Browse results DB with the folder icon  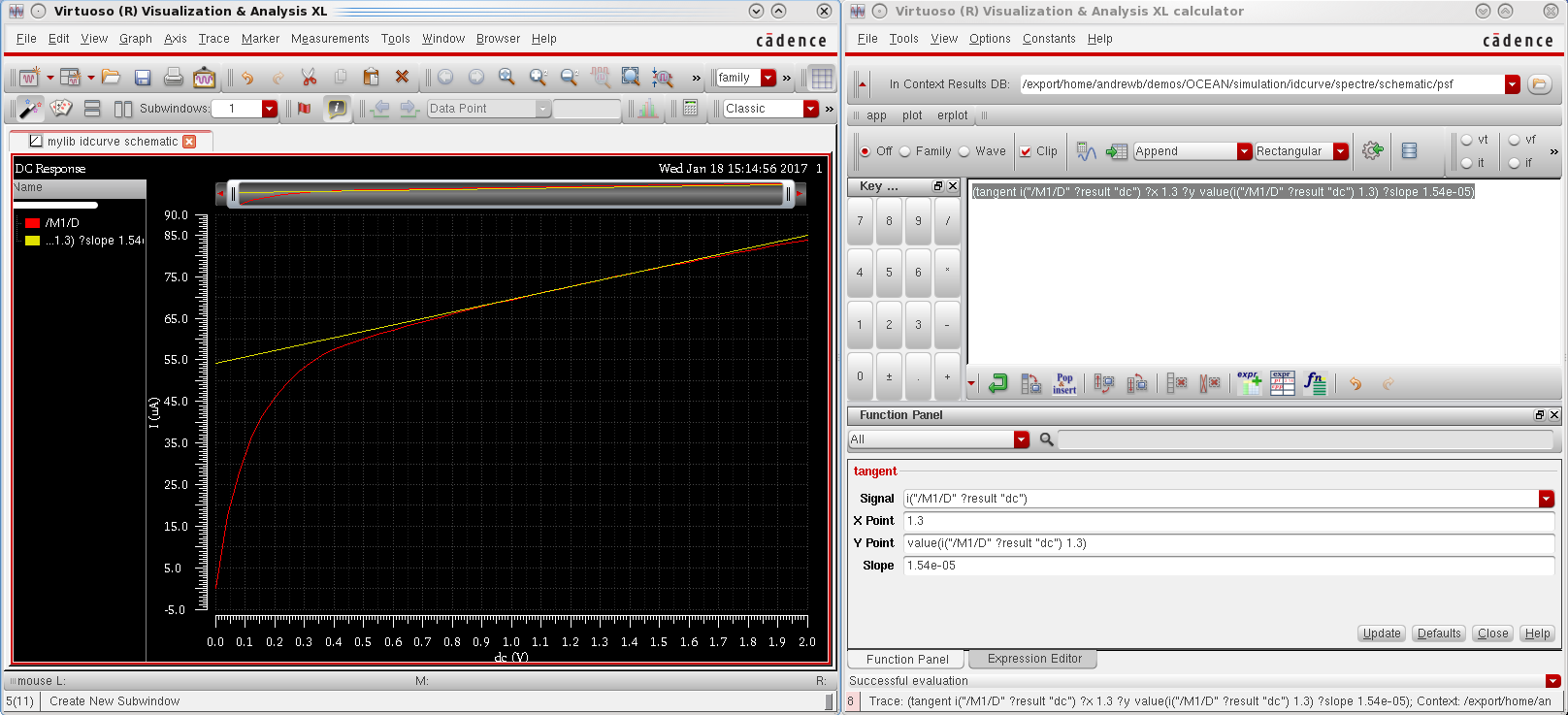[x=1539, y=84]
